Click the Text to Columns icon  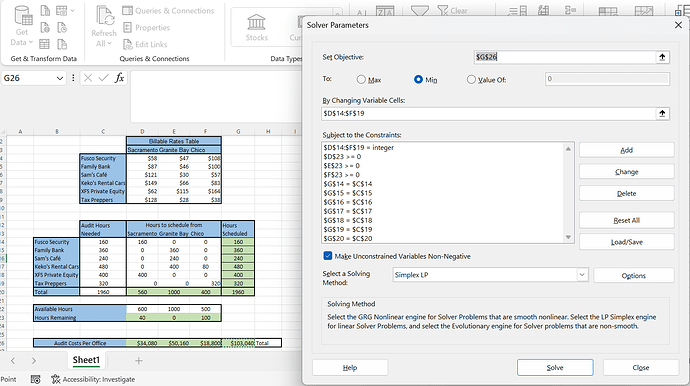click(x=518, y=11)
